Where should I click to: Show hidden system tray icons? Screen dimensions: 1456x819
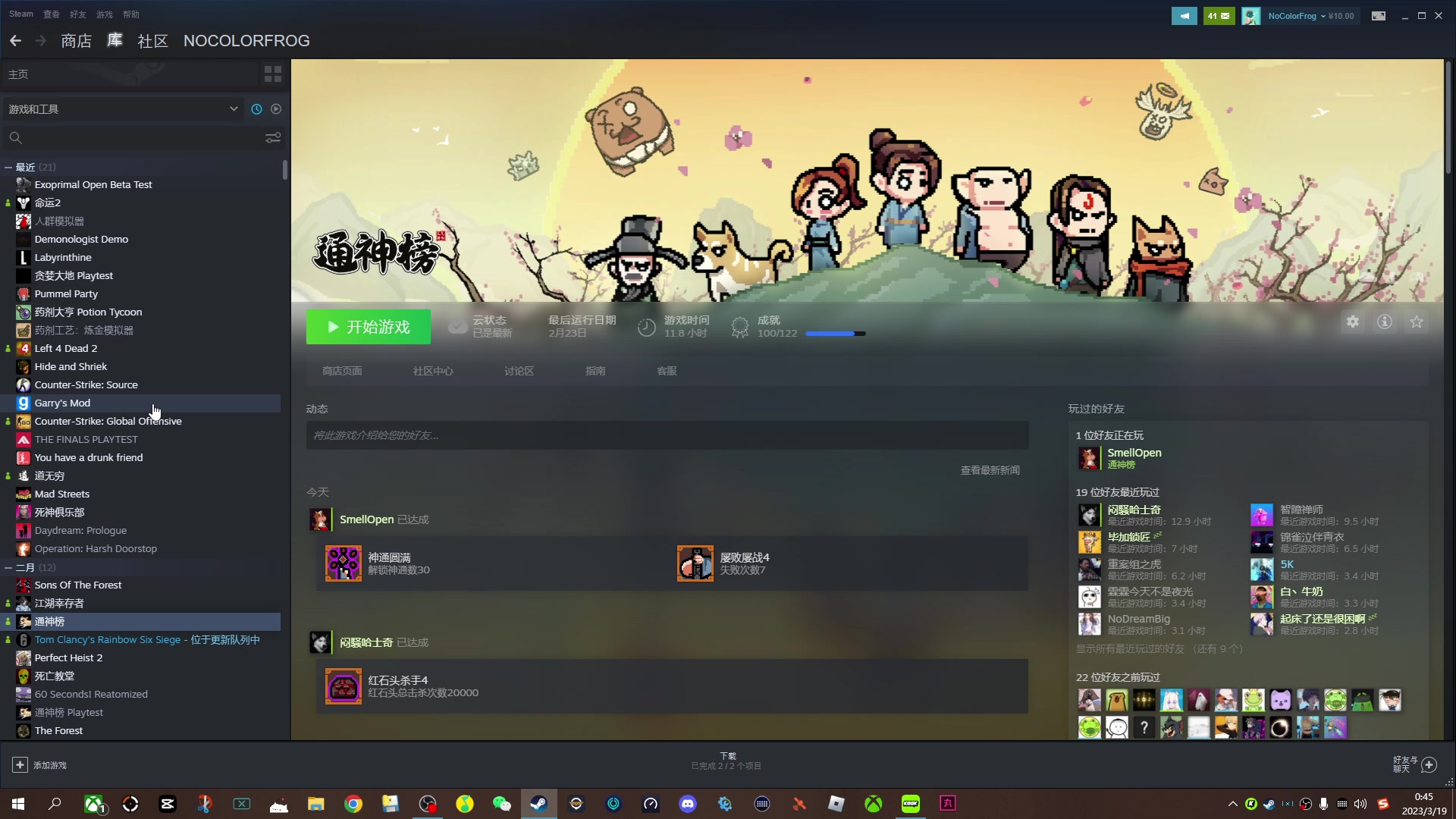(x=1232, y=804)
